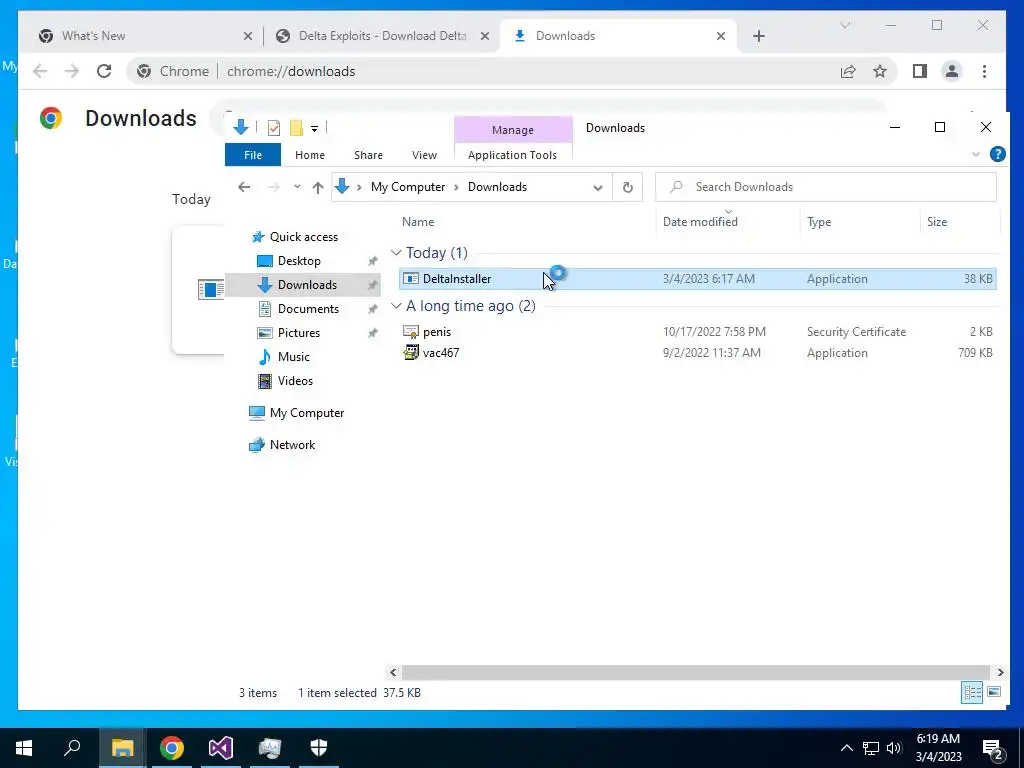Select Network in navigation pane
This screenshot has height=768, width=1024.
point(292,445)
